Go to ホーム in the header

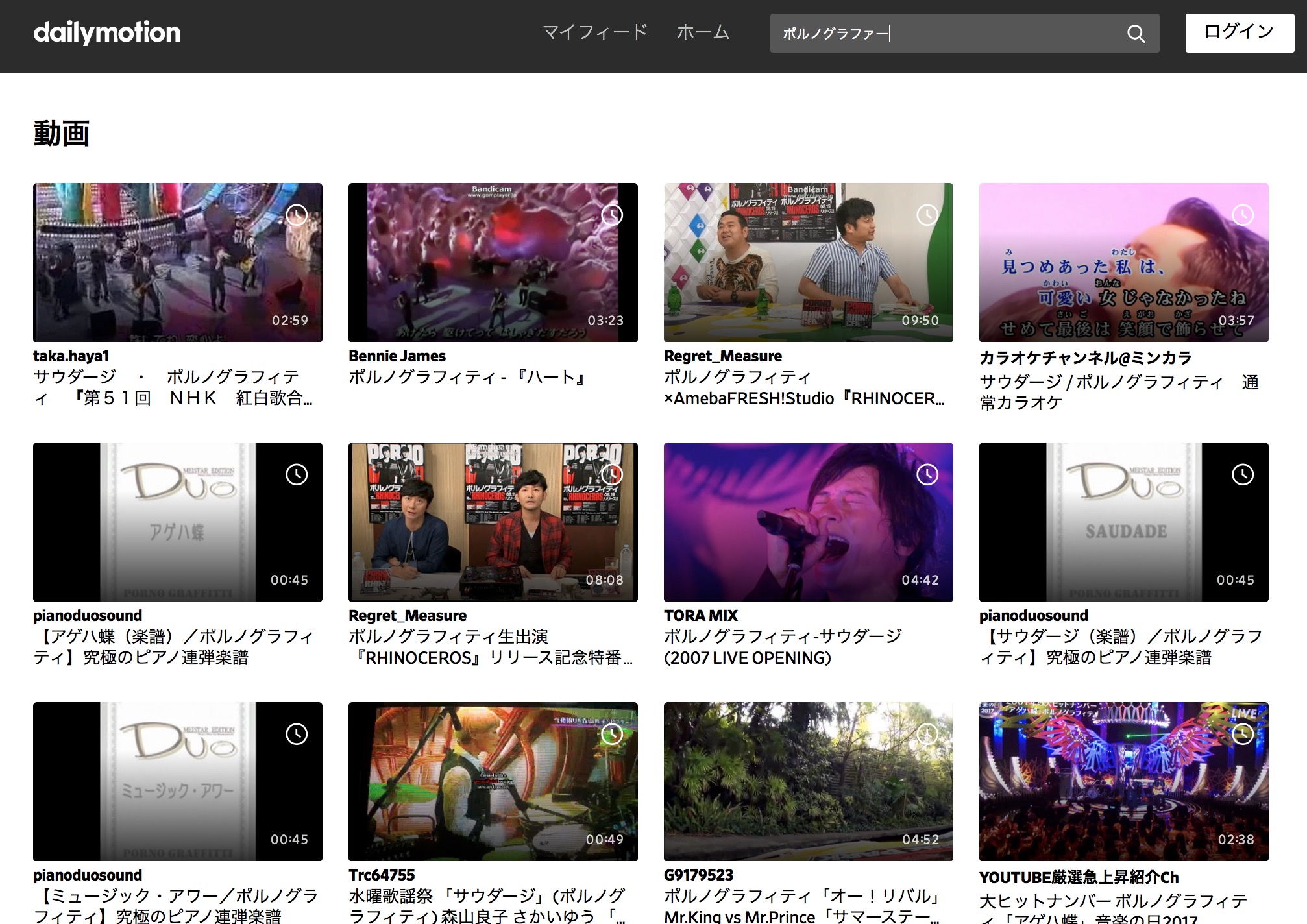(703, 32)
